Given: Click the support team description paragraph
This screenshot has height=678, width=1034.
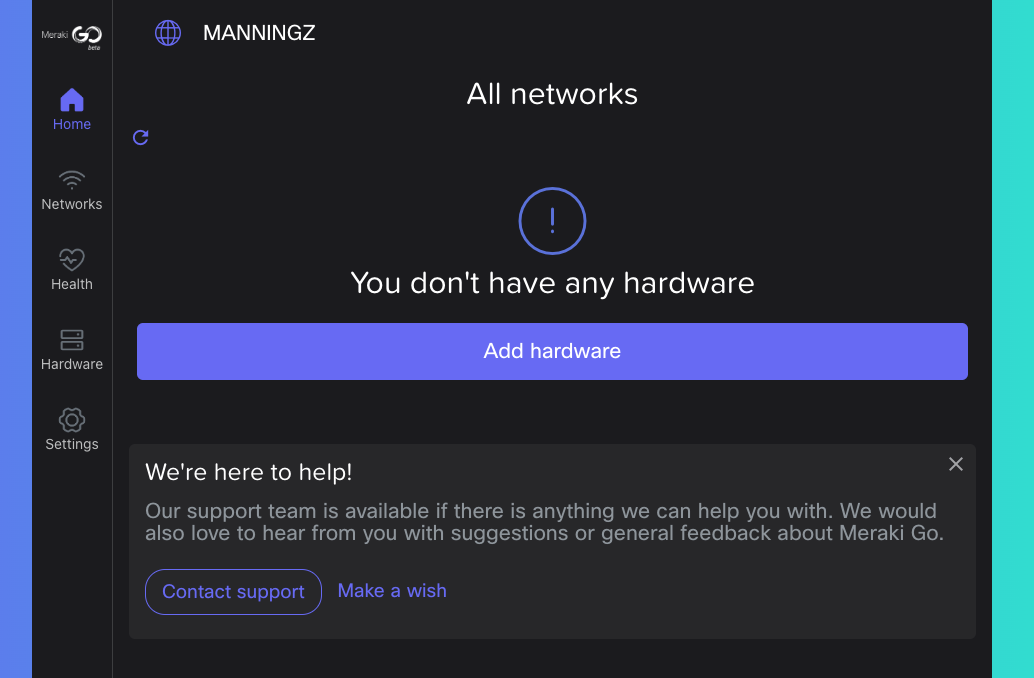Looking at the screenshot, I should (x=544, y=522).
